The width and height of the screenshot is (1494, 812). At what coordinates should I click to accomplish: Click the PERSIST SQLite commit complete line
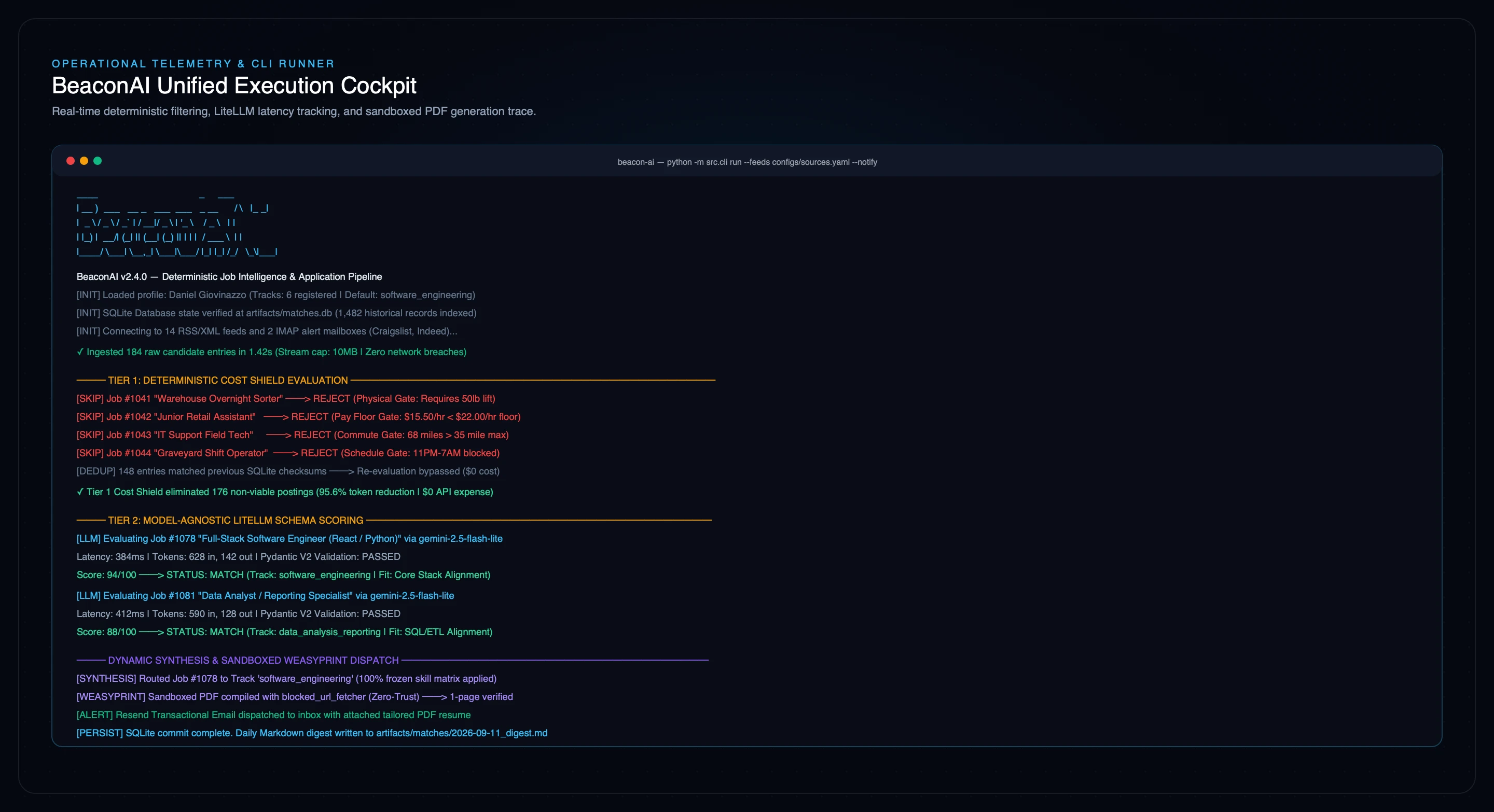[312, 733]
